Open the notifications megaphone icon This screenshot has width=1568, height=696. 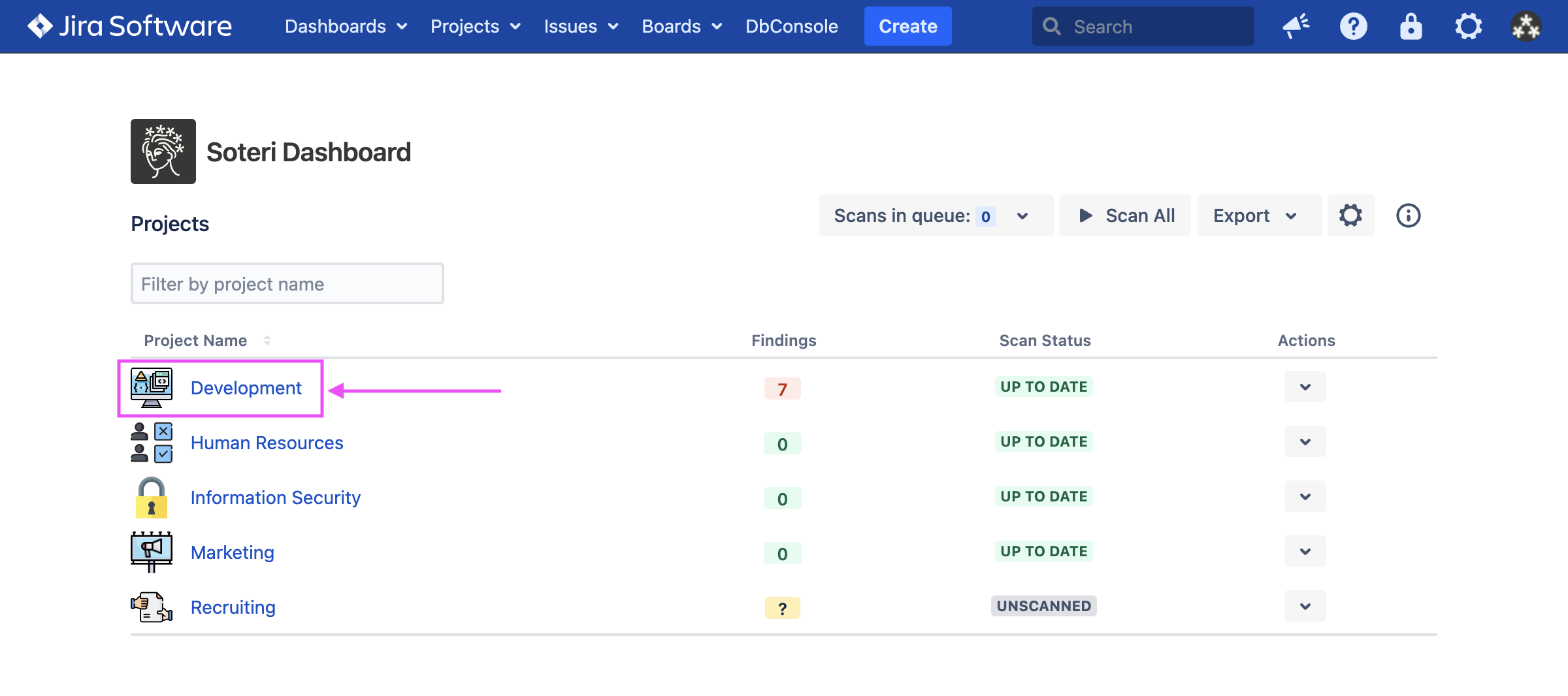pos(1296,26)
